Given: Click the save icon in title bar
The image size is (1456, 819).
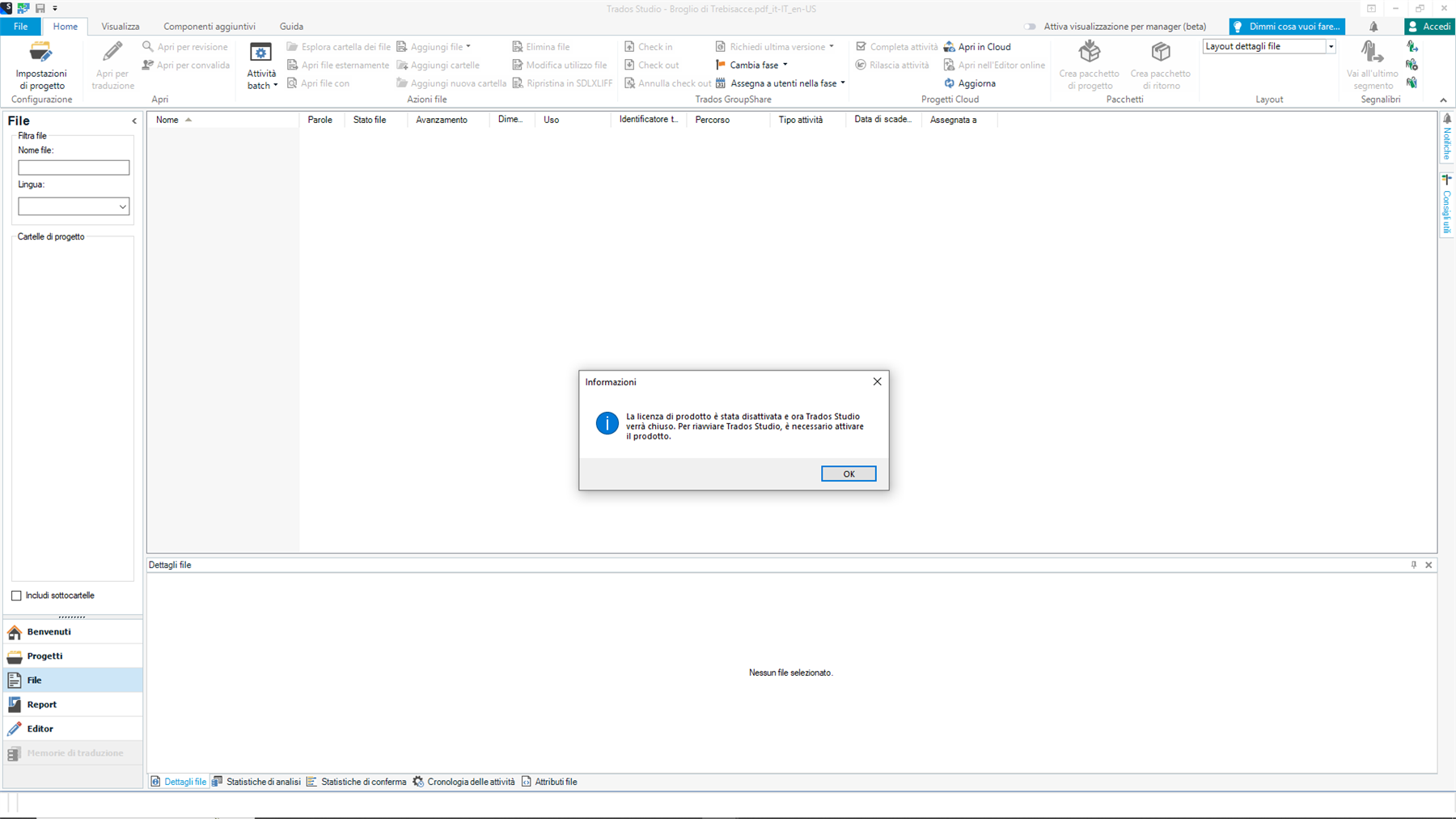Looking at the screenshot, I should click(x=40, y=8).
